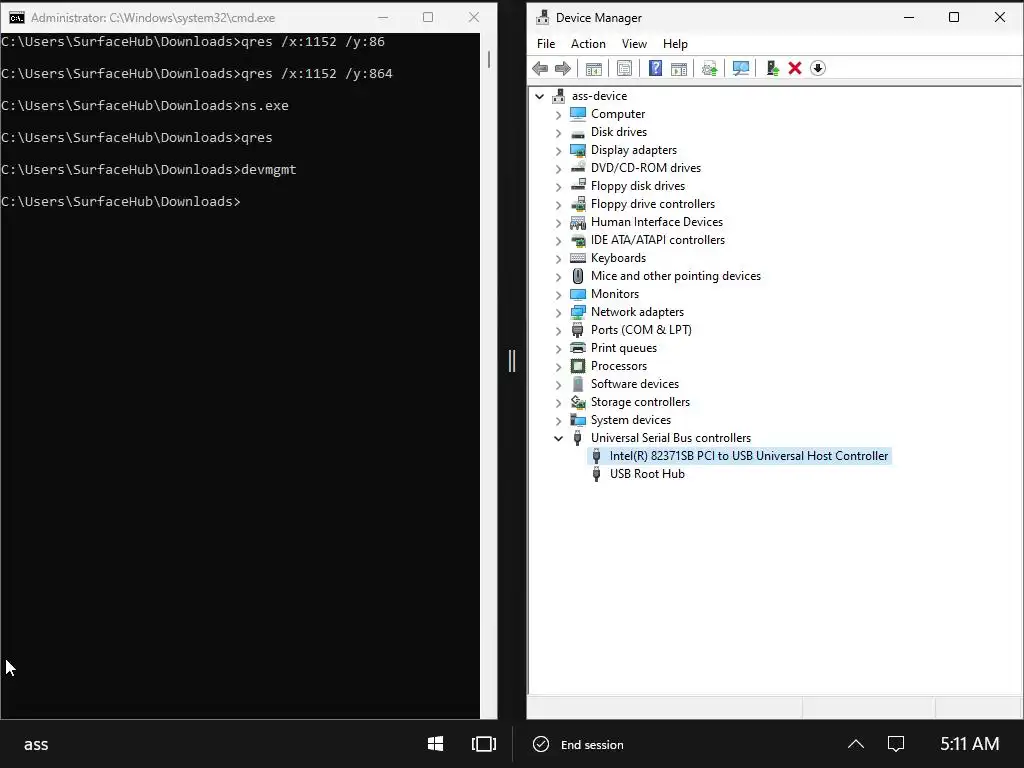Open the Action Center notification icon
The height and width of the screenshot is (768, 1024).
[x=896, y=744]
